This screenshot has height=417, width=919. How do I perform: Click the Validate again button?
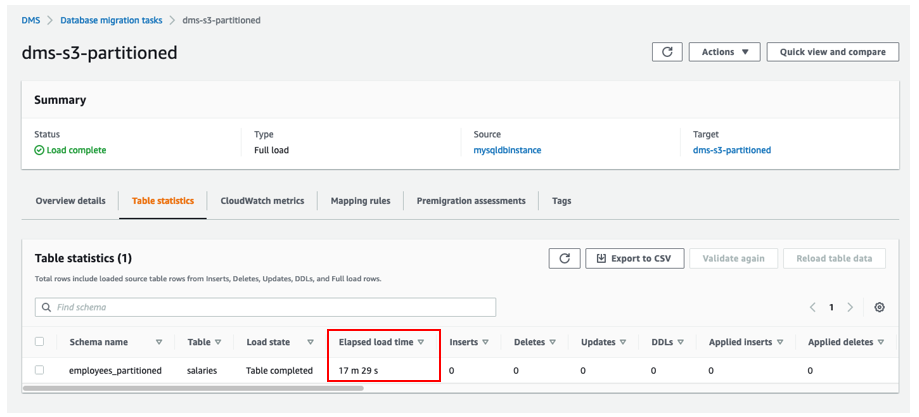(733, 258)
